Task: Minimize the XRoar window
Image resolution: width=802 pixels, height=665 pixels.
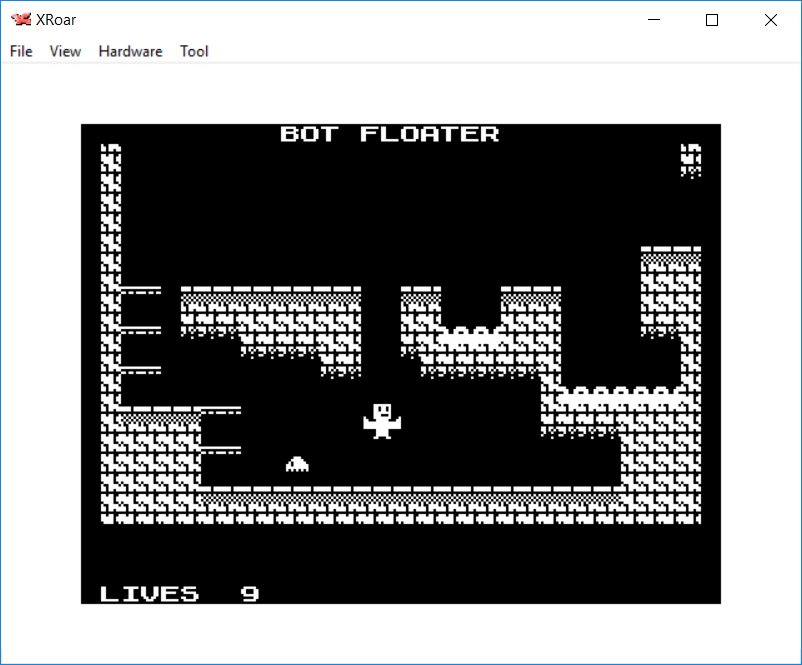Action: pos(655,19)
